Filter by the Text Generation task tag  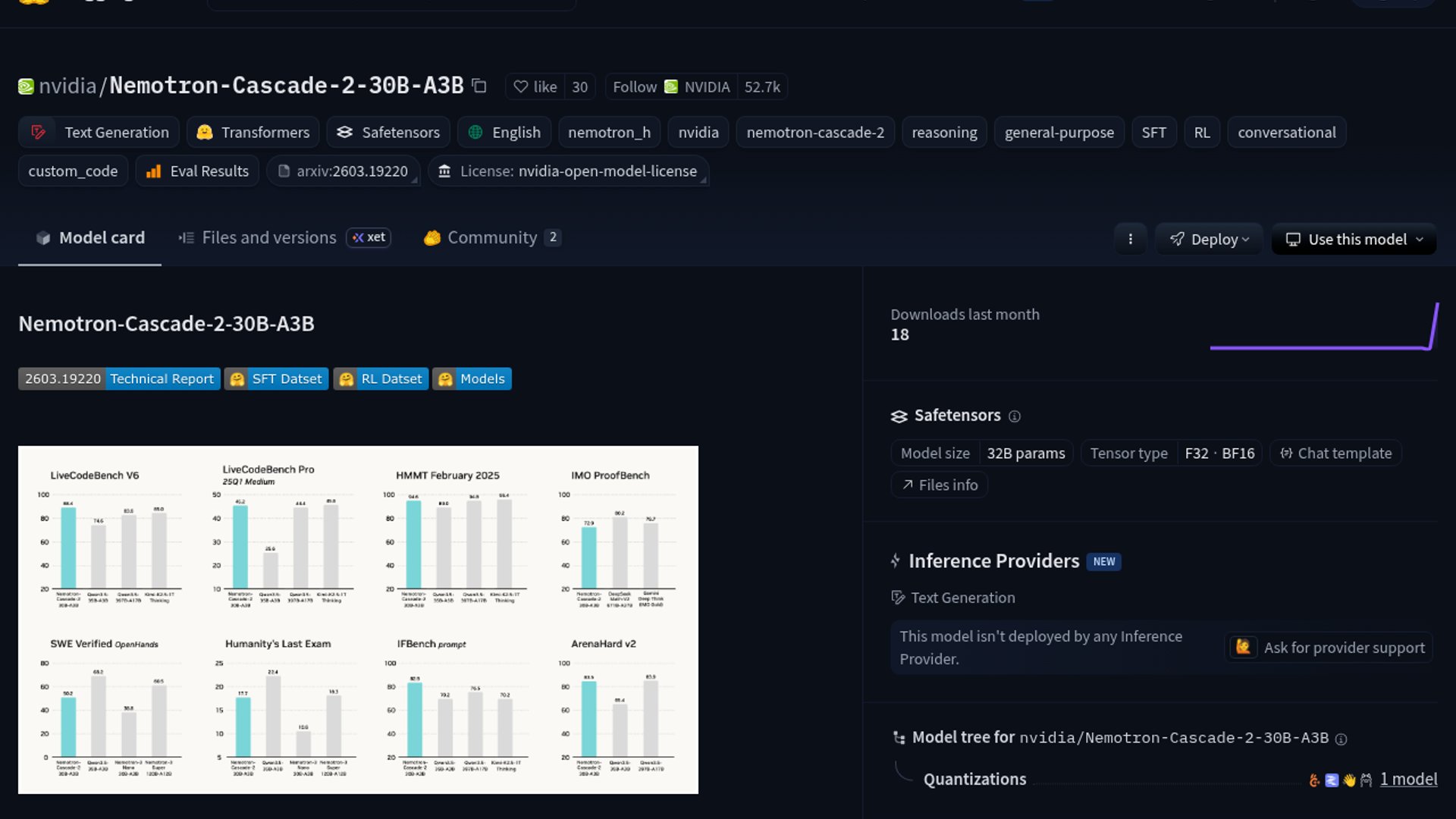99,133
